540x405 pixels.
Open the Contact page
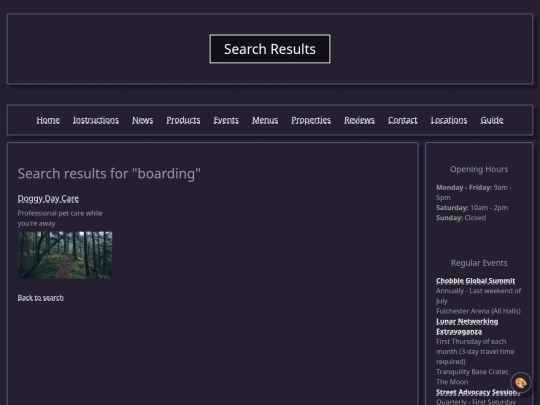point(403,120)
